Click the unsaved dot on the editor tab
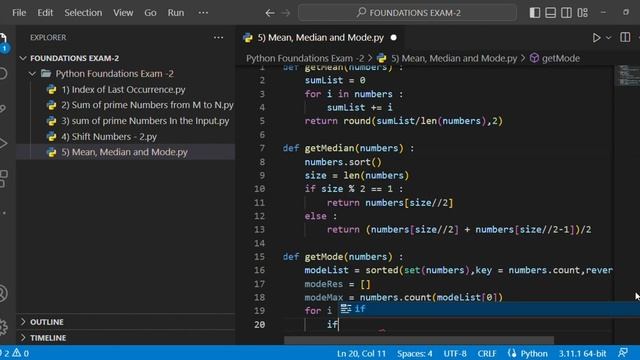The image size is (640, 360). (393, 38)
